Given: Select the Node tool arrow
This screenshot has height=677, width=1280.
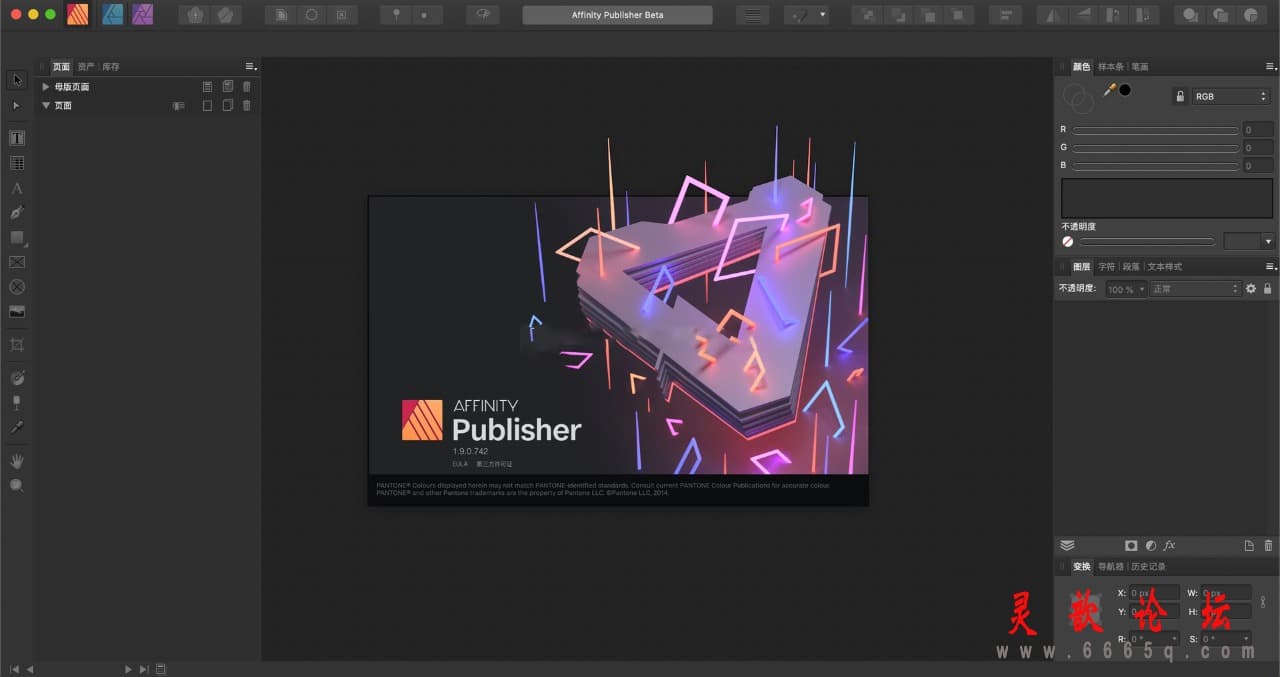Looking at the screenshot, I should 17,105.
